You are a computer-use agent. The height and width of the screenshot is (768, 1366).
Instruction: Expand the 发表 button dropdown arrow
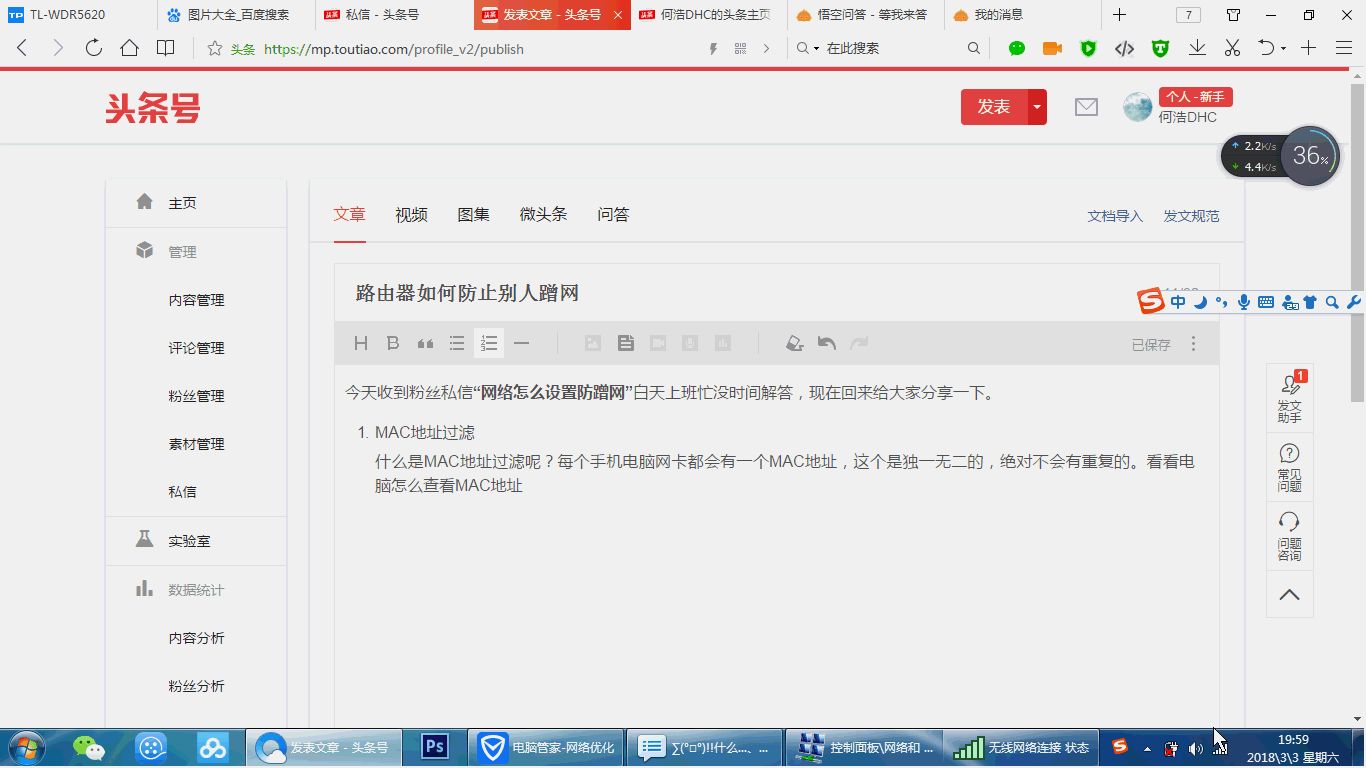coord(1037,107)
